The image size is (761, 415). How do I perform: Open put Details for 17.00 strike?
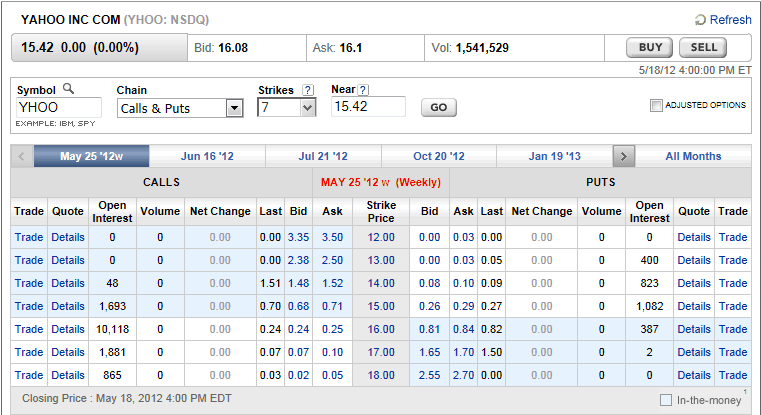tap(694, 352)
